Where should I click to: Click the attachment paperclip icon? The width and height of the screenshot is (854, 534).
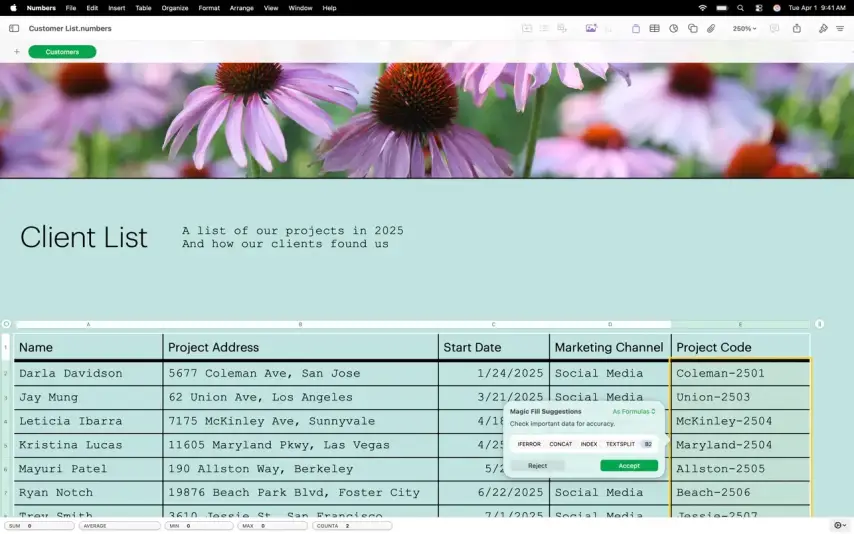click(x=711, y=29)
